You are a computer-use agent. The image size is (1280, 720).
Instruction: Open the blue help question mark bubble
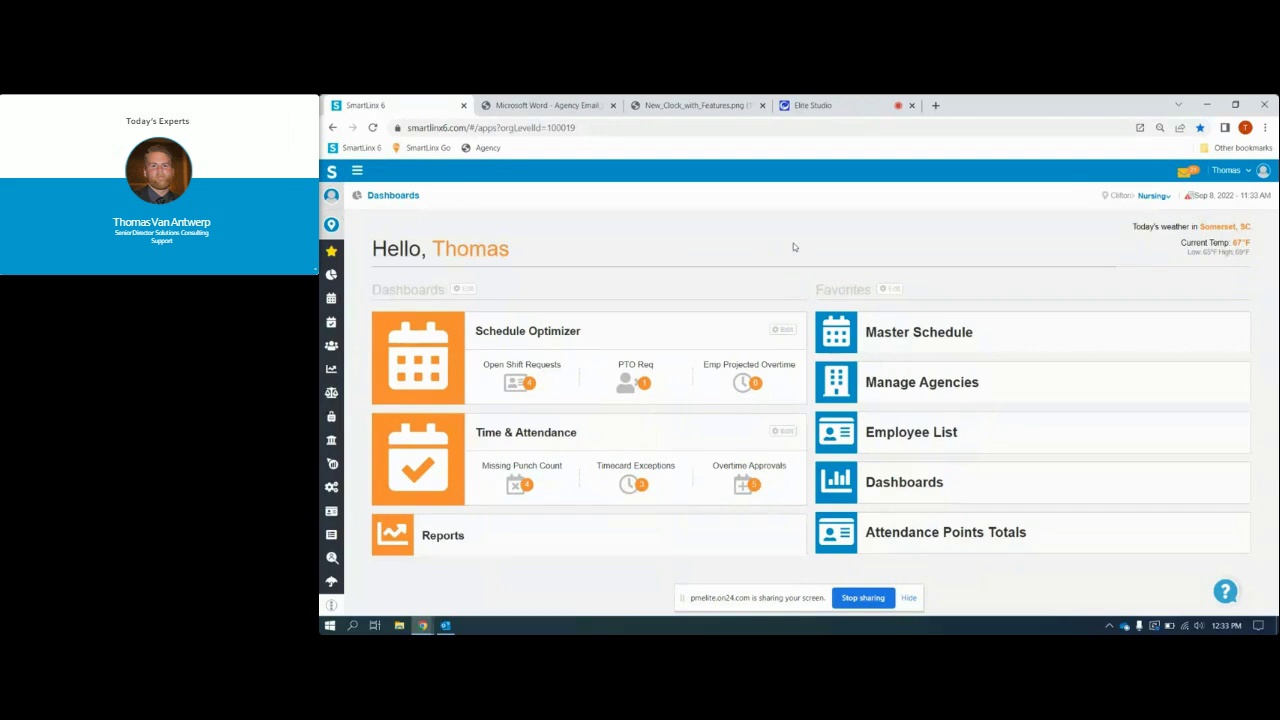[x=1225, y=592]
